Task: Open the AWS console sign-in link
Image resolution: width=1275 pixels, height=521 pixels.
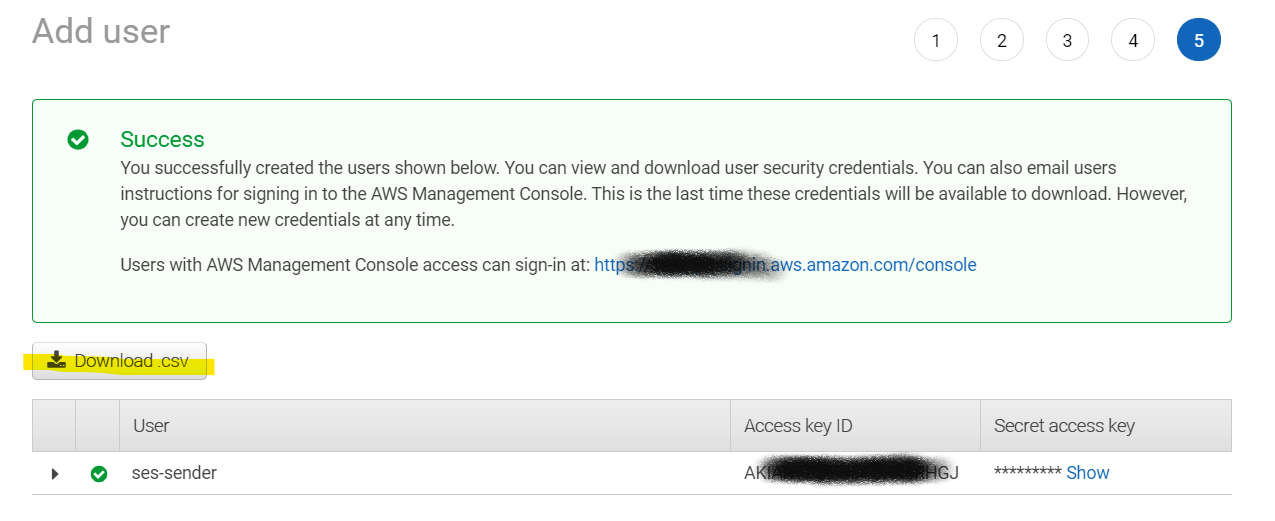Action: coord(785,265)
